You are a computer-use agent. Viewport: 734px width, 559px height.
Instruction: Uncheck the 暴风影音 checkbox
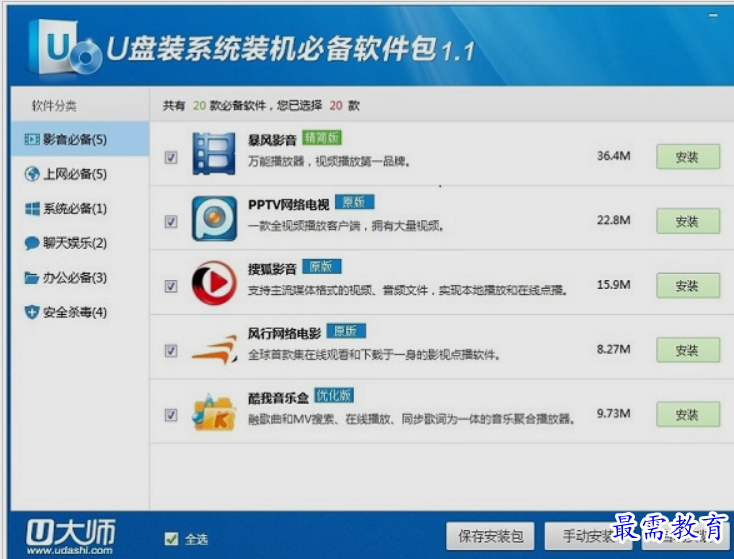(x=171, y=157)
